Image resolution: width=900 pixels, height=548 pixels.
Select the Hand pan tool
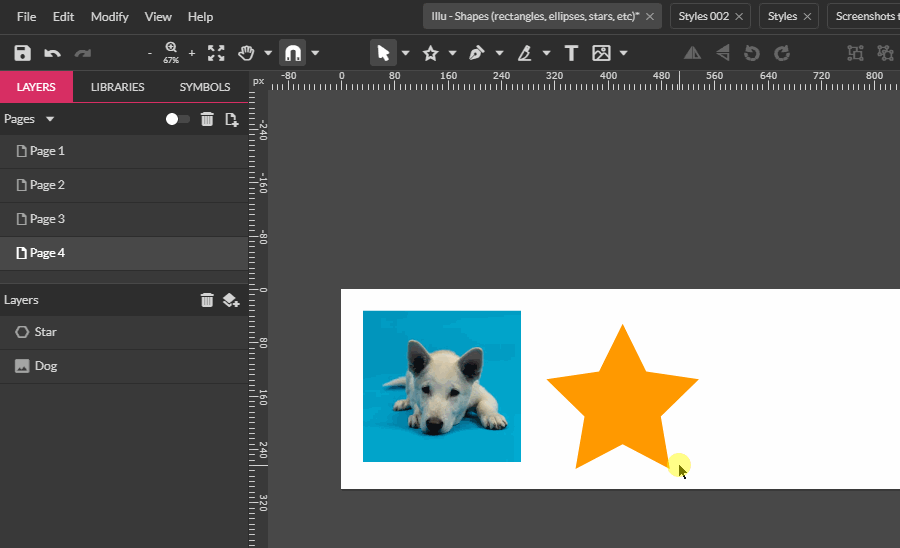pyautogui.click(x=246, y=53)
